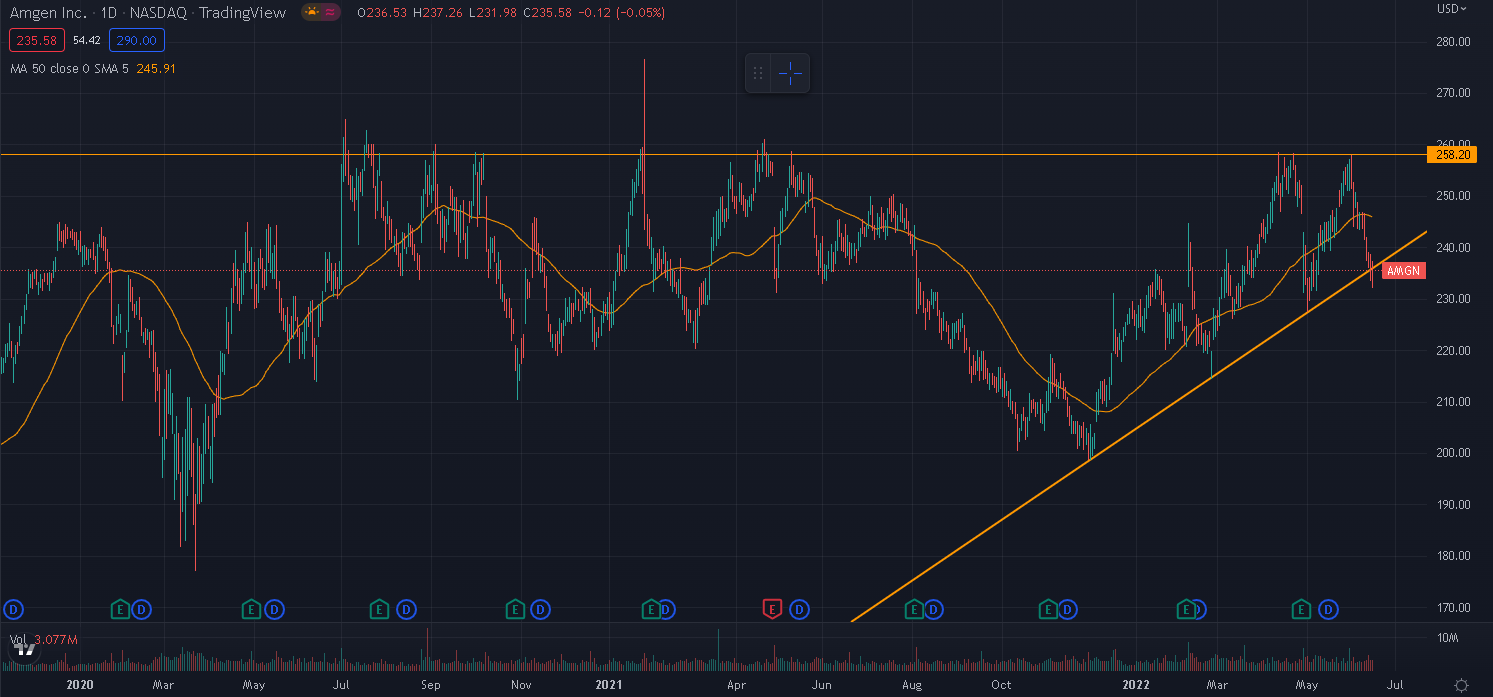Open the earnings E marker of February 2020
The height and width of the screenshot is (697, 1493).
[121, 608]
